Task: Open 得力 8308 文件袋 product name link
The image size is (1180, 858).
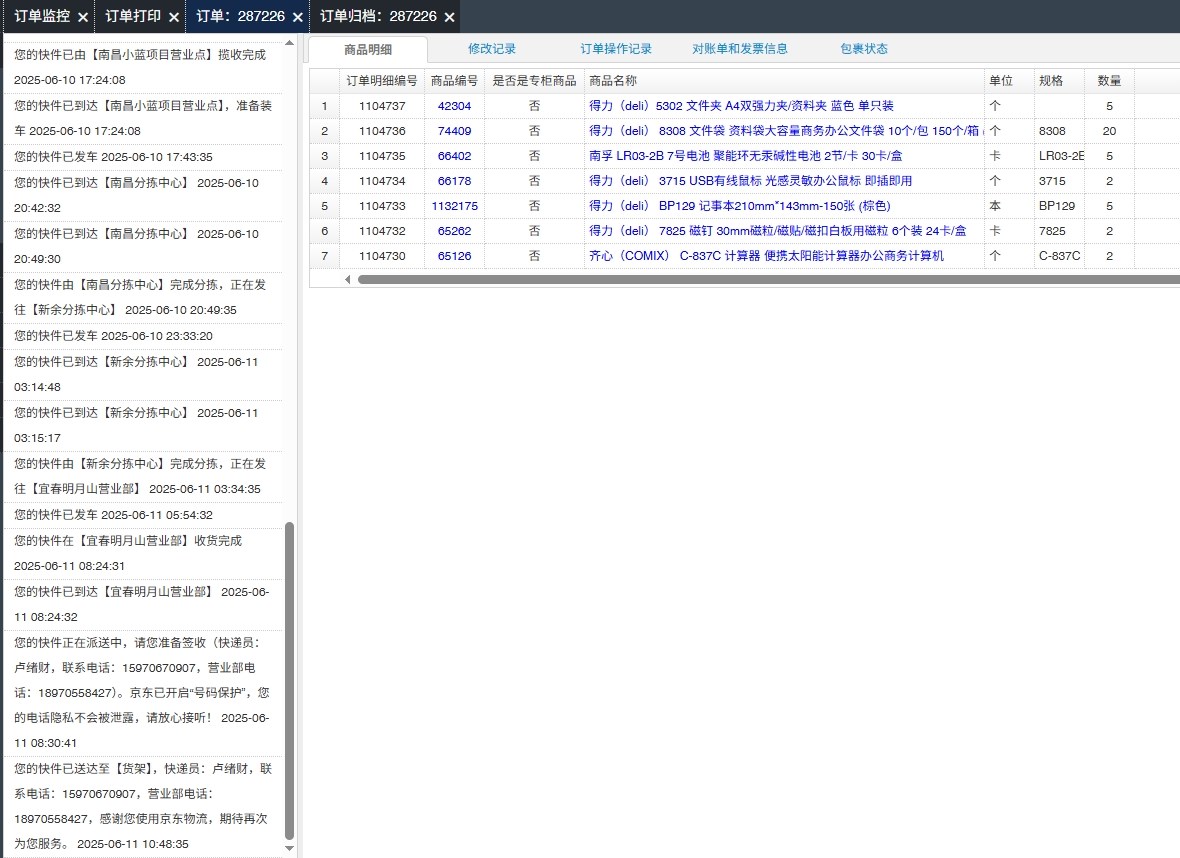Action: (784, 131)
